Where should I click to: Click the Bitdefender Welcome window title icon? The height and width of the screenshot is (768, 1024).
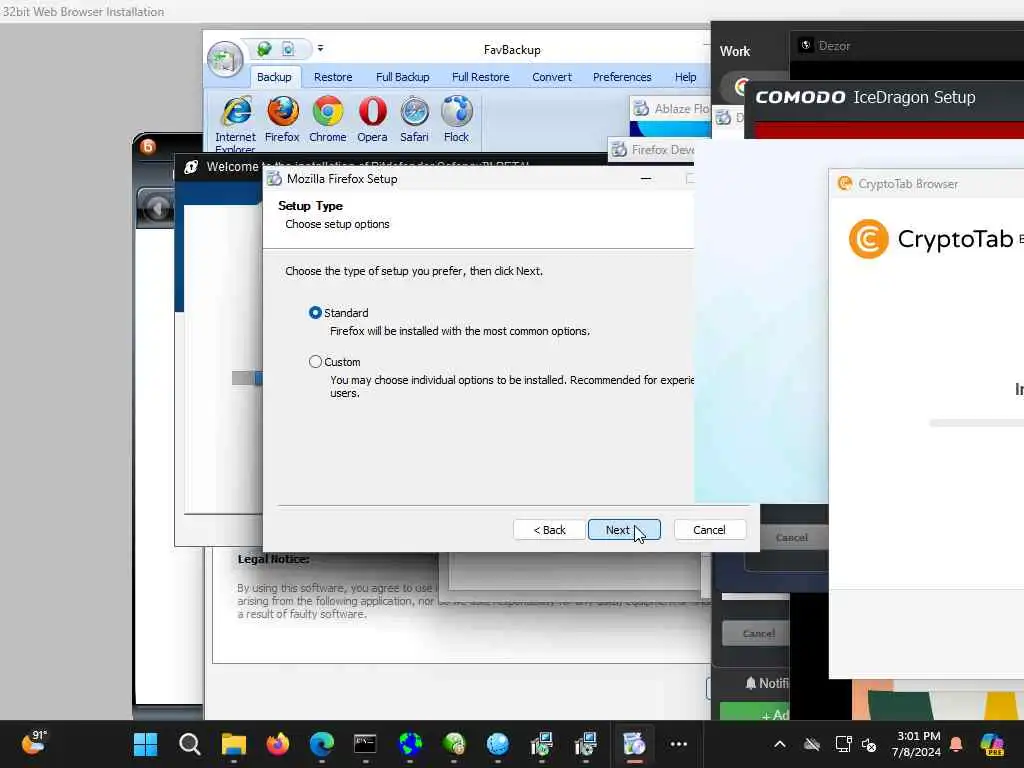click(191, 167)
